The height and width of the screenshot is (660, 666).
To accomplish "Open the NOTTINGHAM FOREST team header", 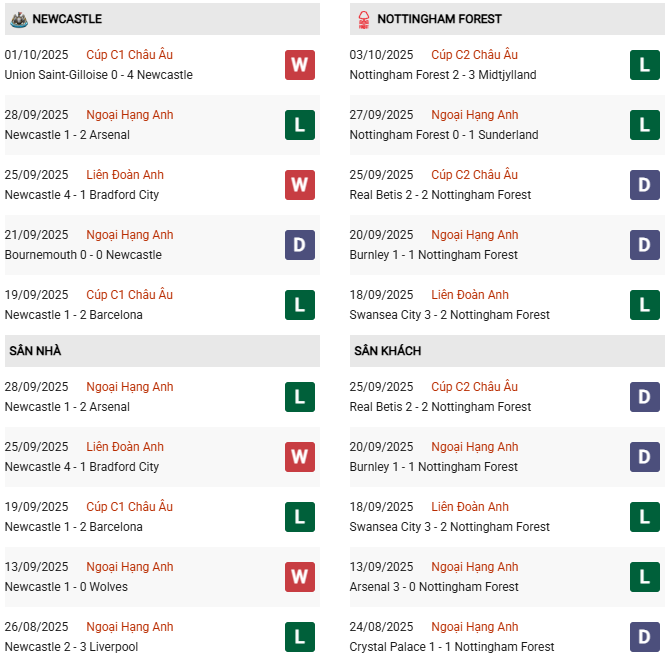I will (439, 19).
